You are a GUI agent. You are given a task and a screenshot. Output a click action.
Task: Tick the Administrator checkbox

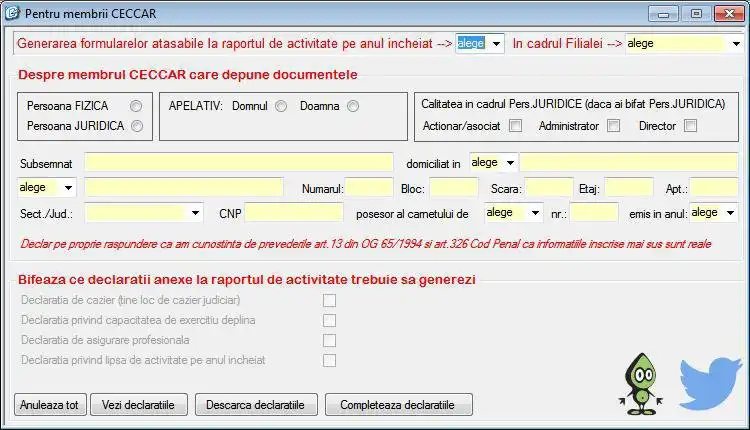click(613, 126)
